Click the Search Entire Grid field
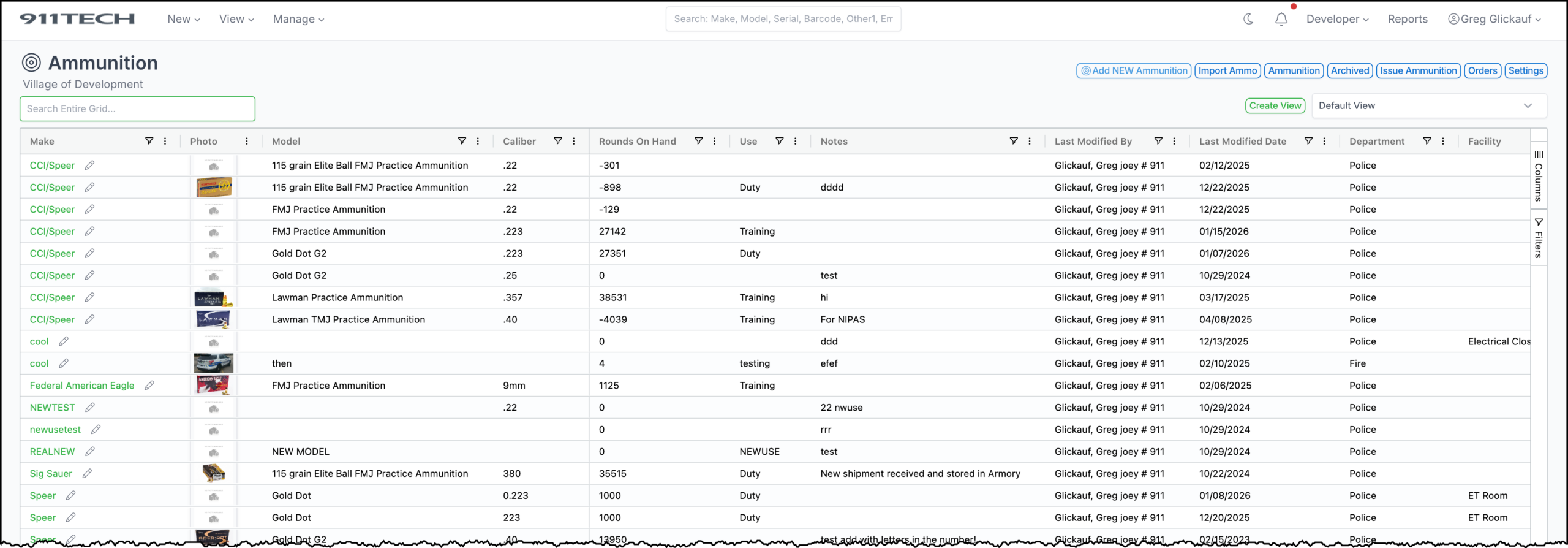The width and height of the screenshot is (1568, 548). (x=138, y=109)
